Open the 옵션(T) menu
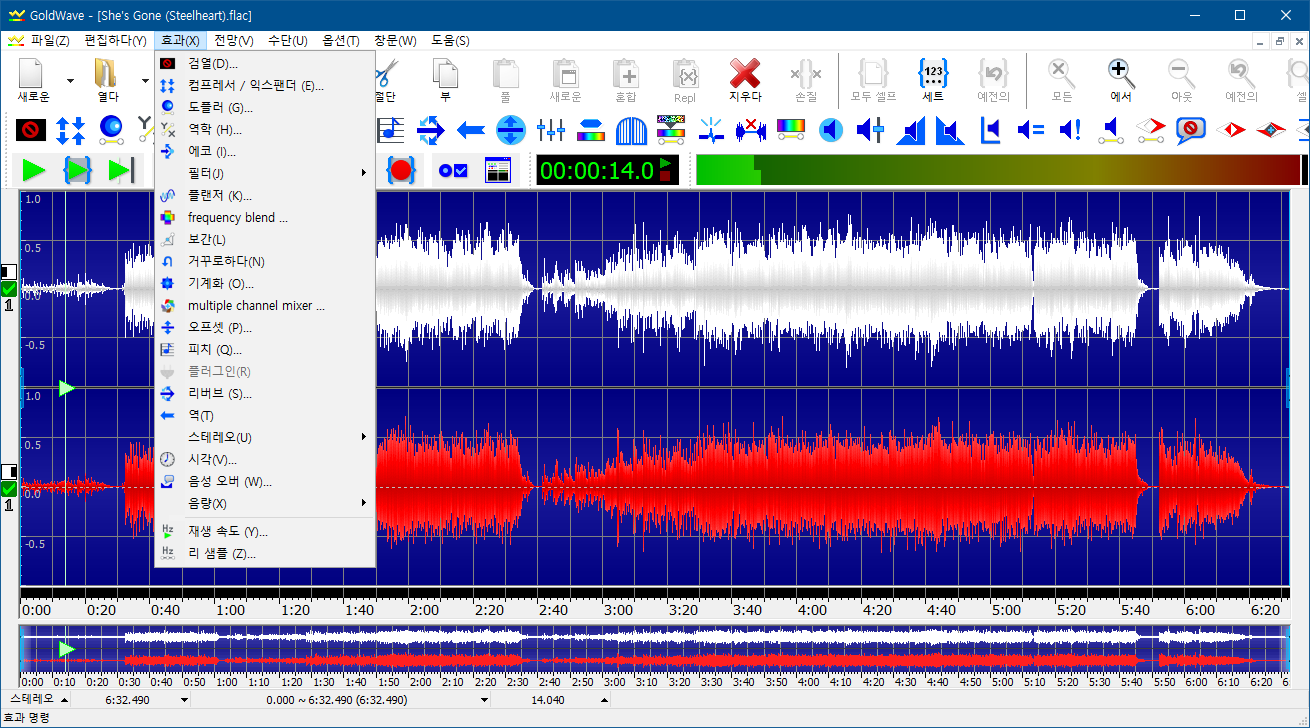The image size is (1310, 728). pos(340,40)
